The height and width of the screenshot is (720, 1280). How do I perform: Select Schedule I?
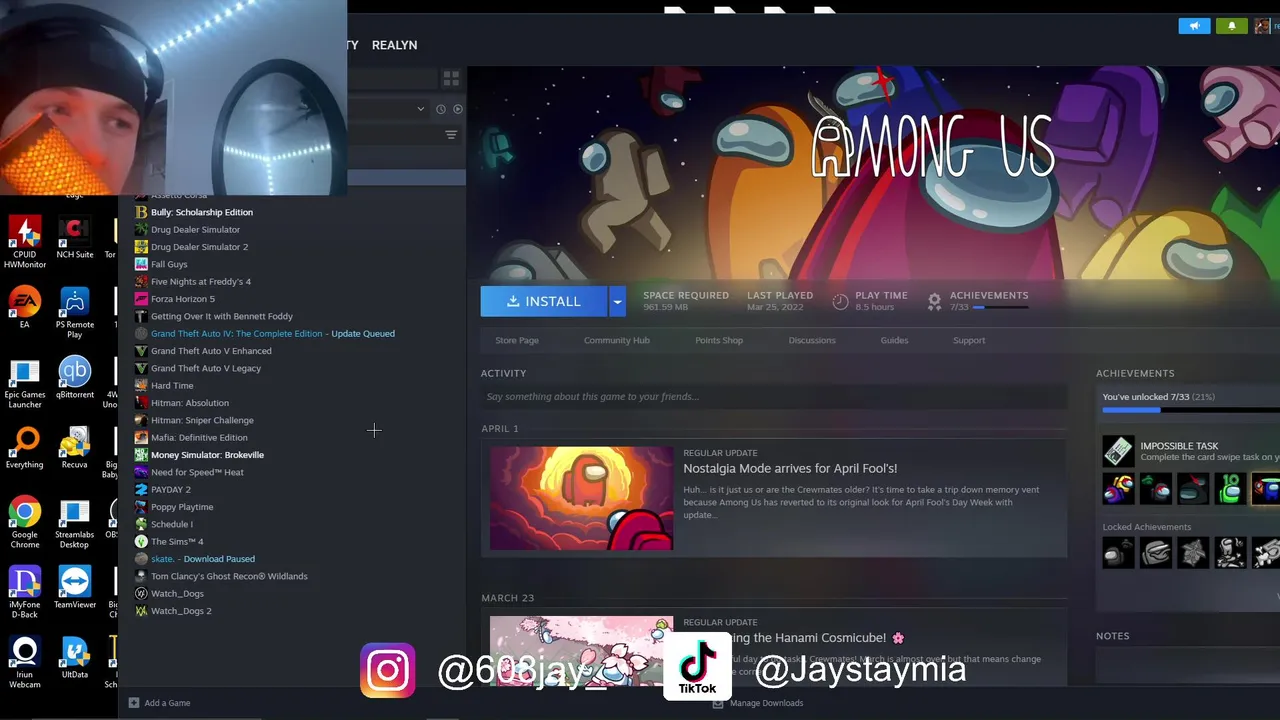click(172, 524)
